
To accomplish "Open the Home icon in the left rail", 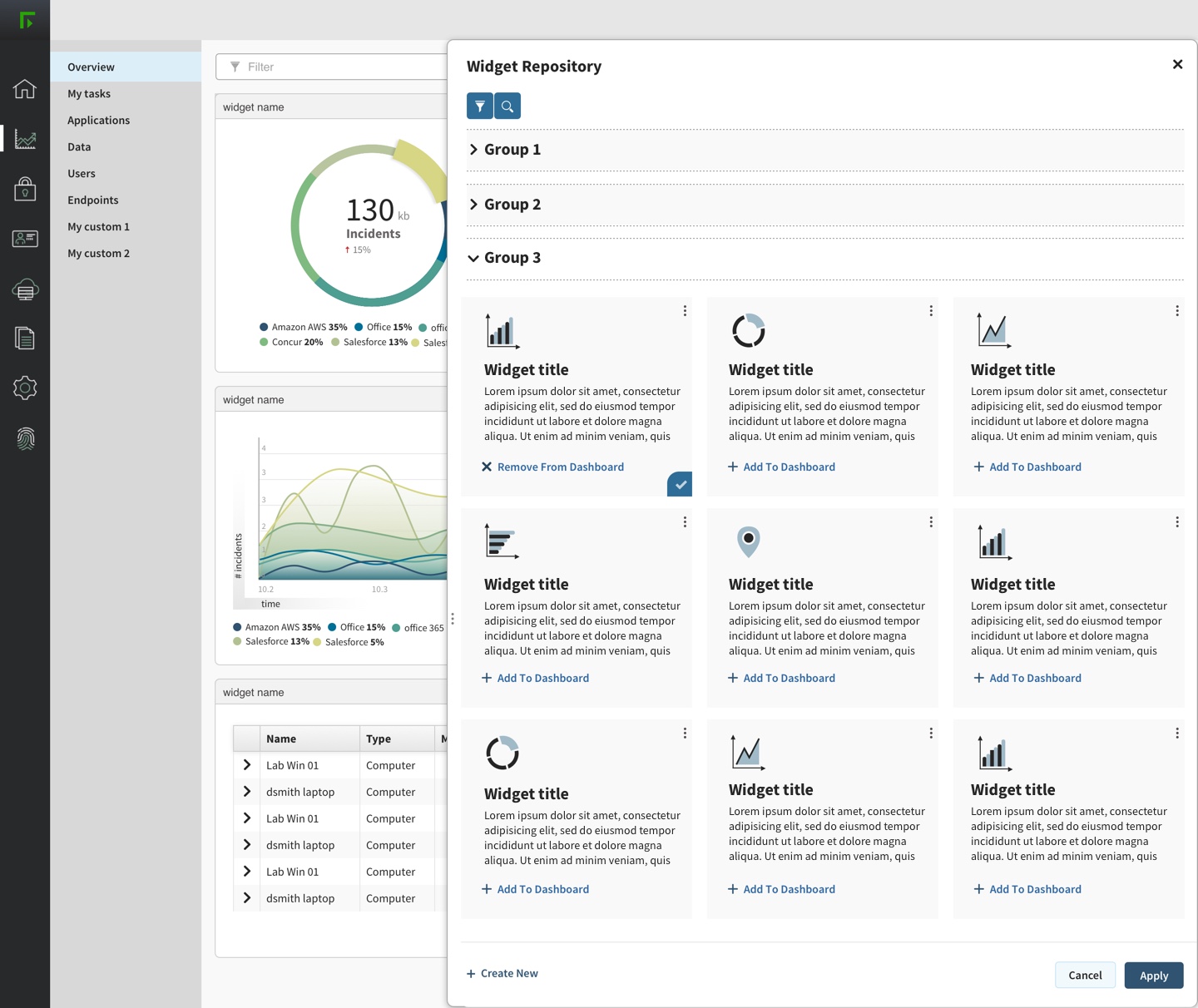I will (25, 88).
